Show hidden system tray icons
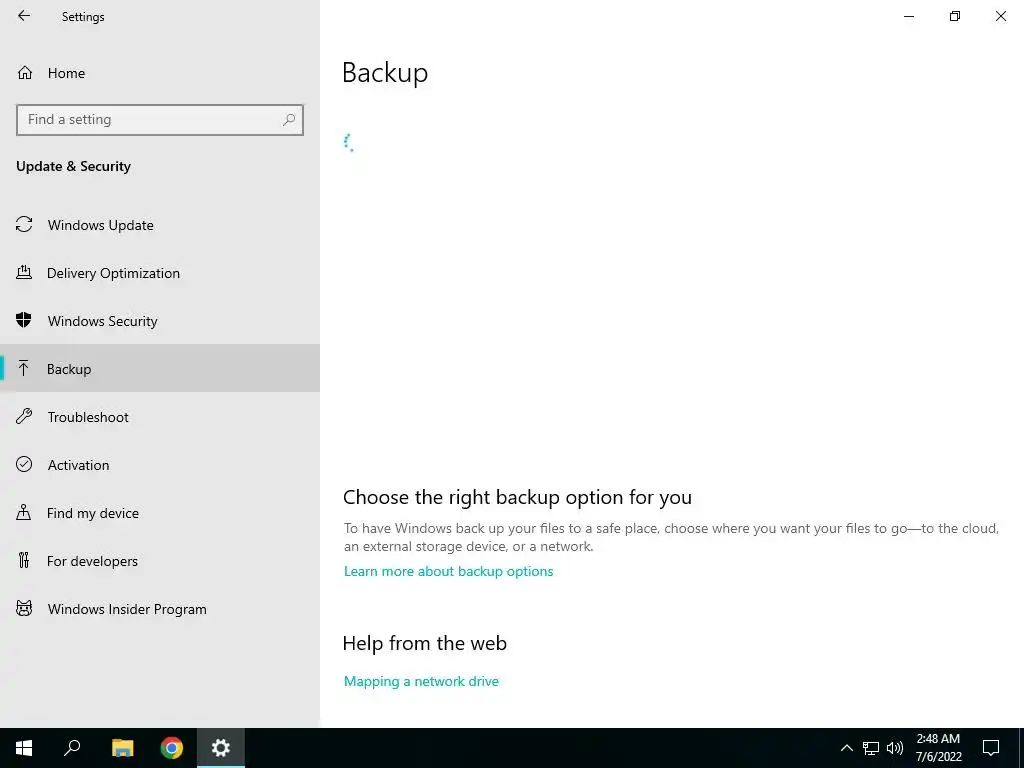The width and height of the screenshot is (1024, 768). [x=846, y=748]
